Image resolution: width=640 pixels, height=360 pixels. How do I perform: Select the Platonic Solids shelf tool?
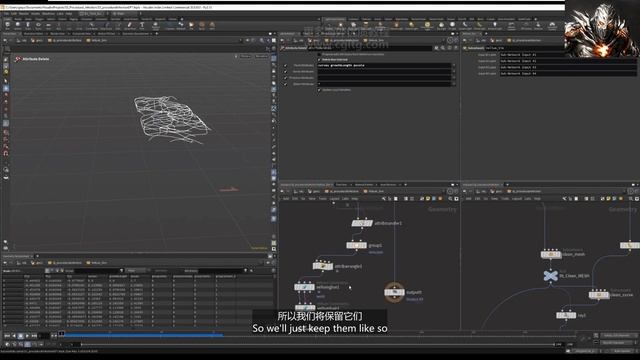156,26
